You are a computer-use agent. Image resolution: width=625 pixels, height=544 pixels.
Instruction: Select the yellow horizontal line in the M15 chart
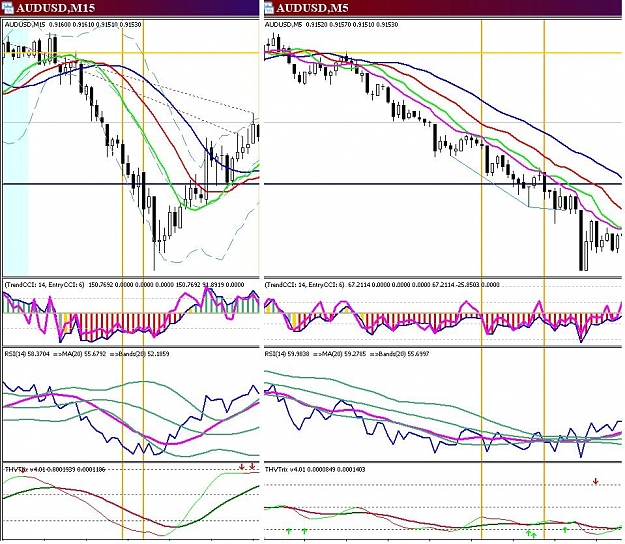point(131,53)
